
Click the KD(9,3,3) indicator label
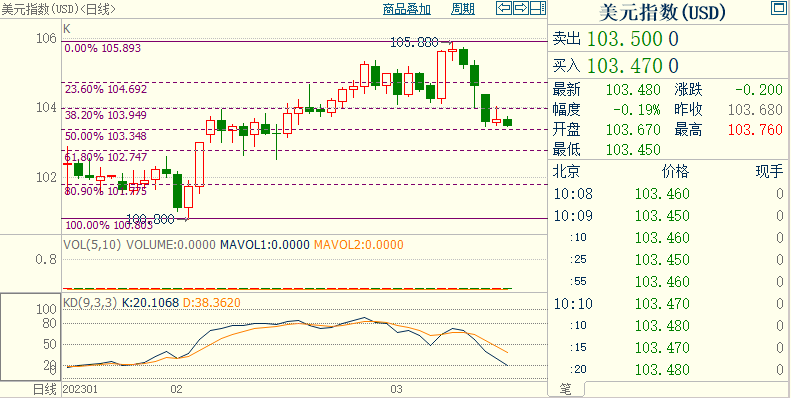[90, 303]
